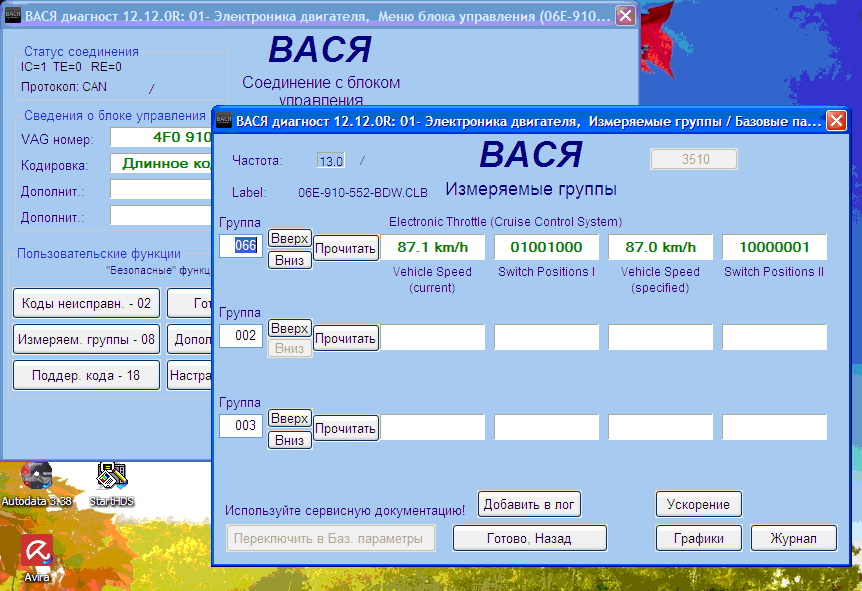Screen dimensions: 862x591
Task: Open Коды неисправн. - 02 in back window
Action: [86, 303]
